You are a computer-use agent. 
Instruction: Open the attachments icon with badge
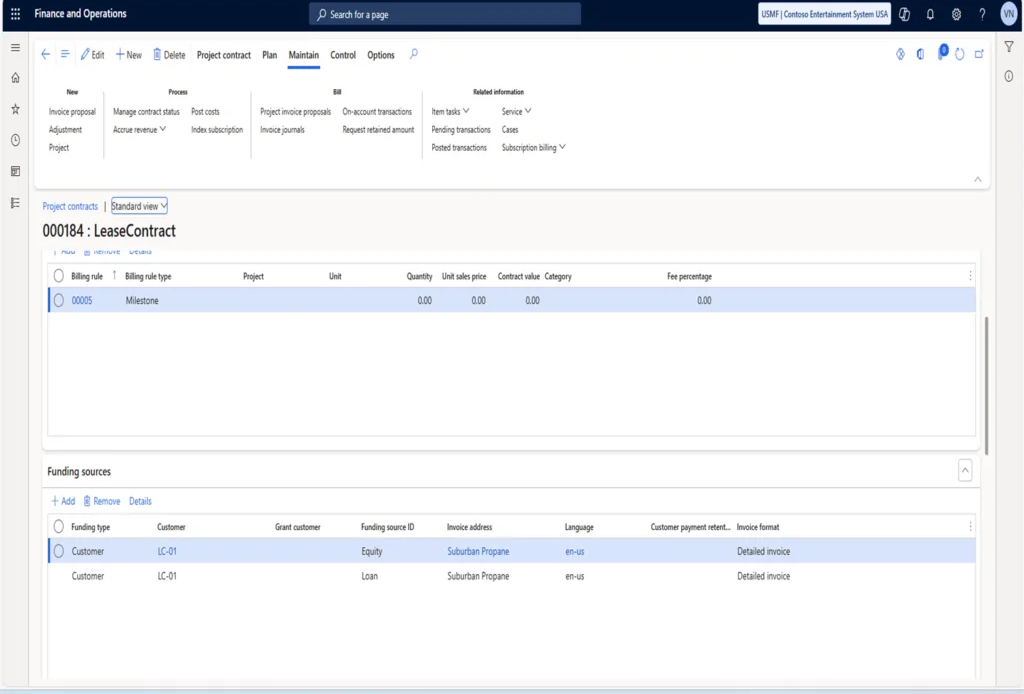point(942,53)
